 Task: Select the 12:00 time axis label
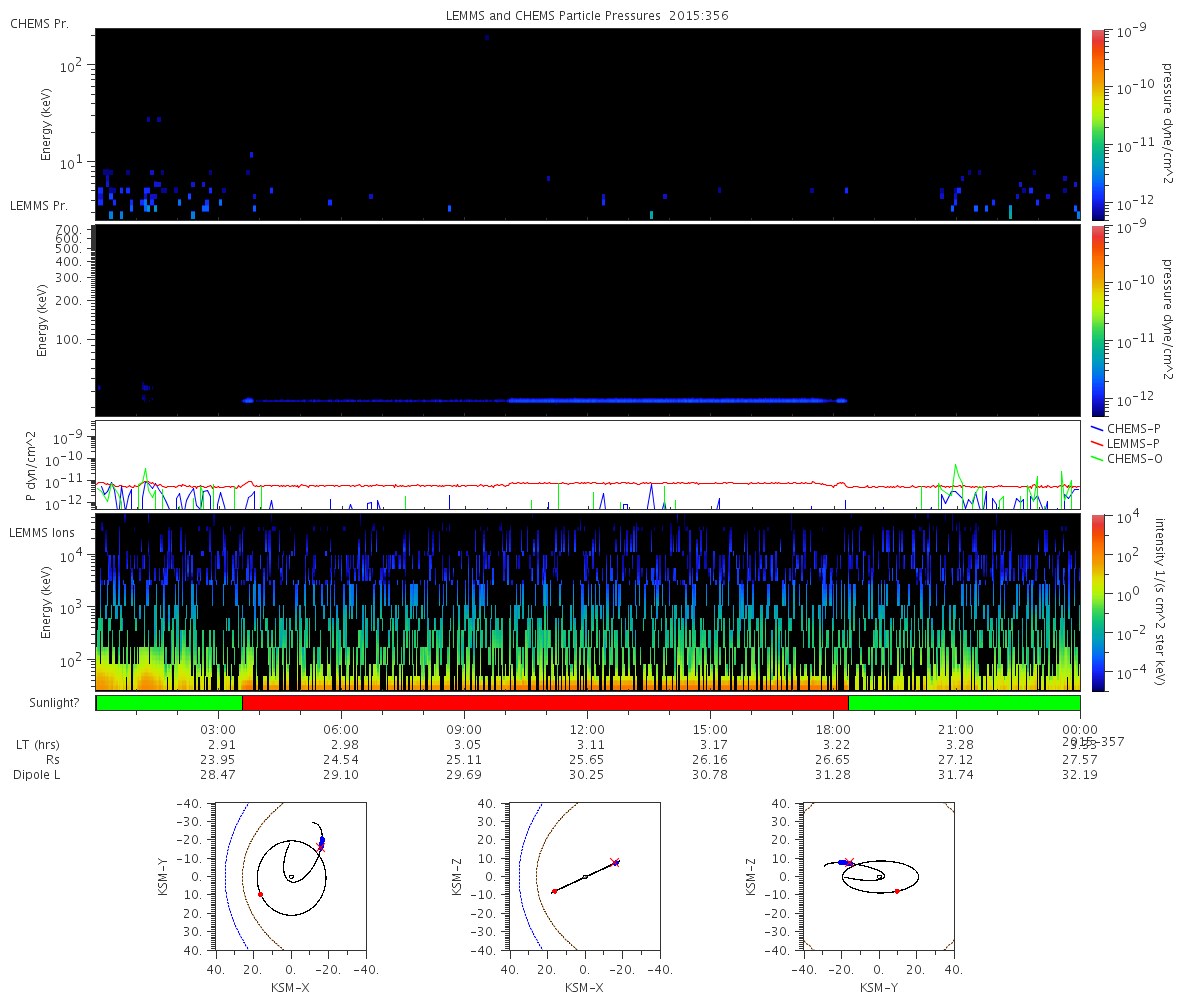click(x=587, y=730)
